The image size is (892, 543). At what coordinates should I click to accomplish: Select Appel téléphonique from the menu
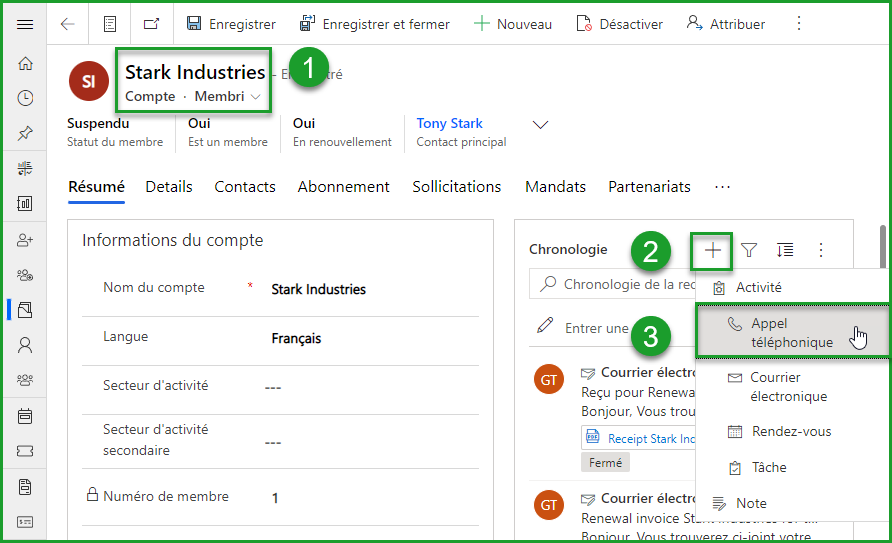point(791,333)
